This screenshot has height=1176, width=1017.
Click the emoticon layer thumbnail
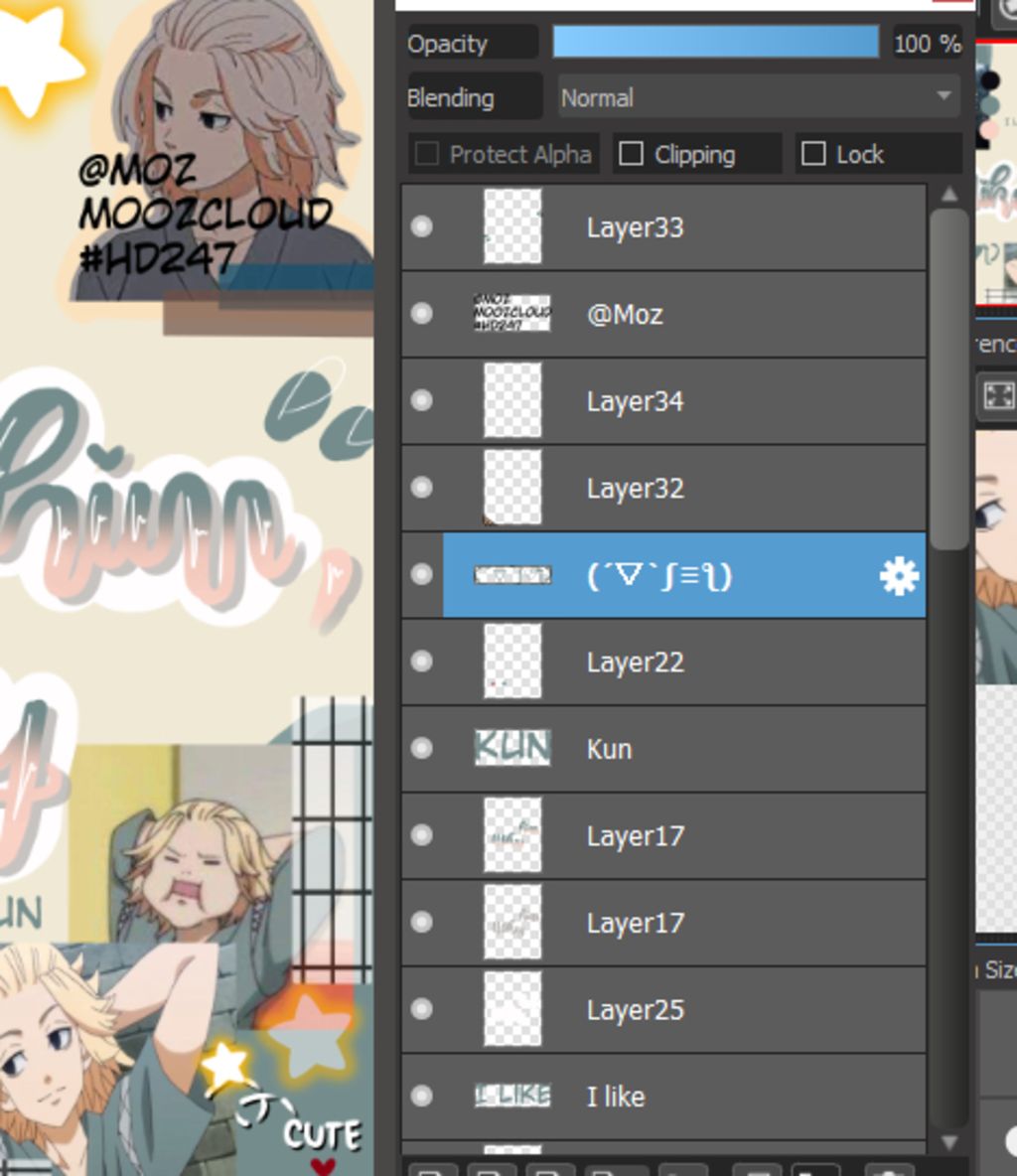(x=512, y=574)
